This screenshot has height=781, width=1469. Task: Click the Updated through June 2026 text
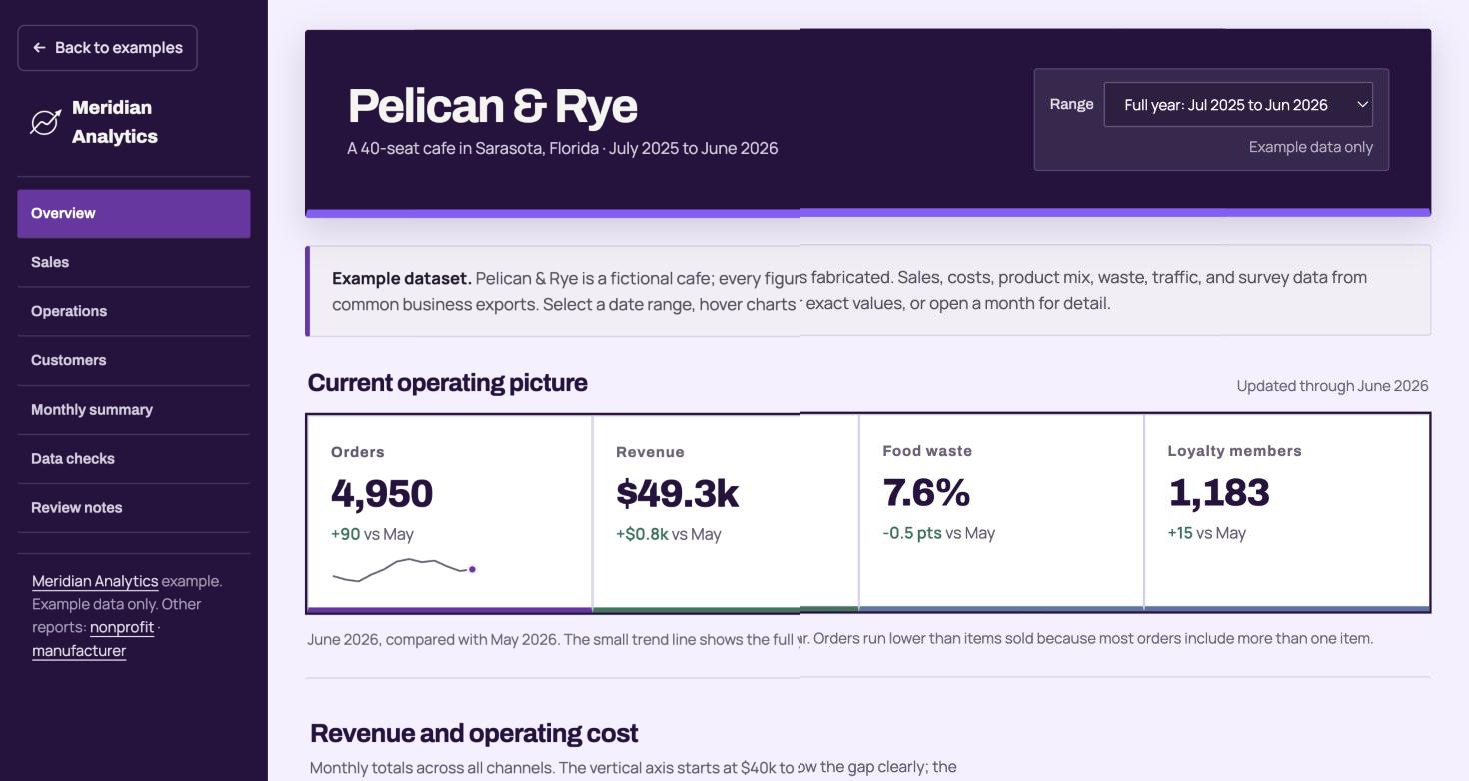click(1332, 386)
